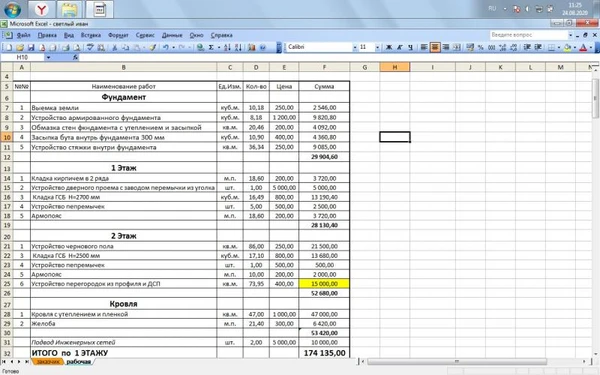Image resolution: width=600 pixels, height=375 pixels.
Task: Open the Yandex browser taskbar icon
Action: [41, 9]
